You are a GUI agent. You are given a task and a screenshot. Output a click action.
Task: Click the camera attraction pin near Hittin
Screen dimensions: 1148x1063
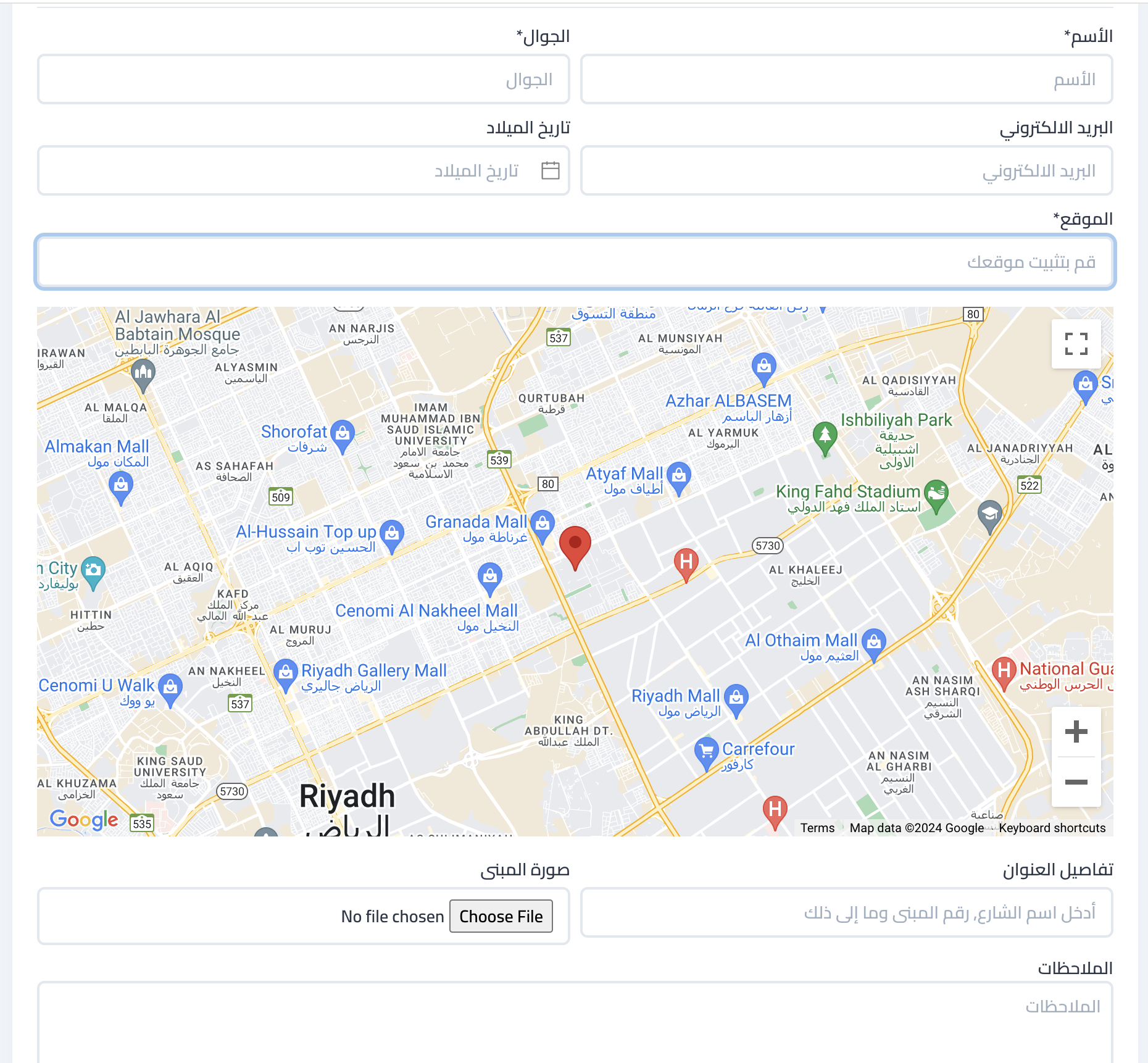[x=93, y=573]
